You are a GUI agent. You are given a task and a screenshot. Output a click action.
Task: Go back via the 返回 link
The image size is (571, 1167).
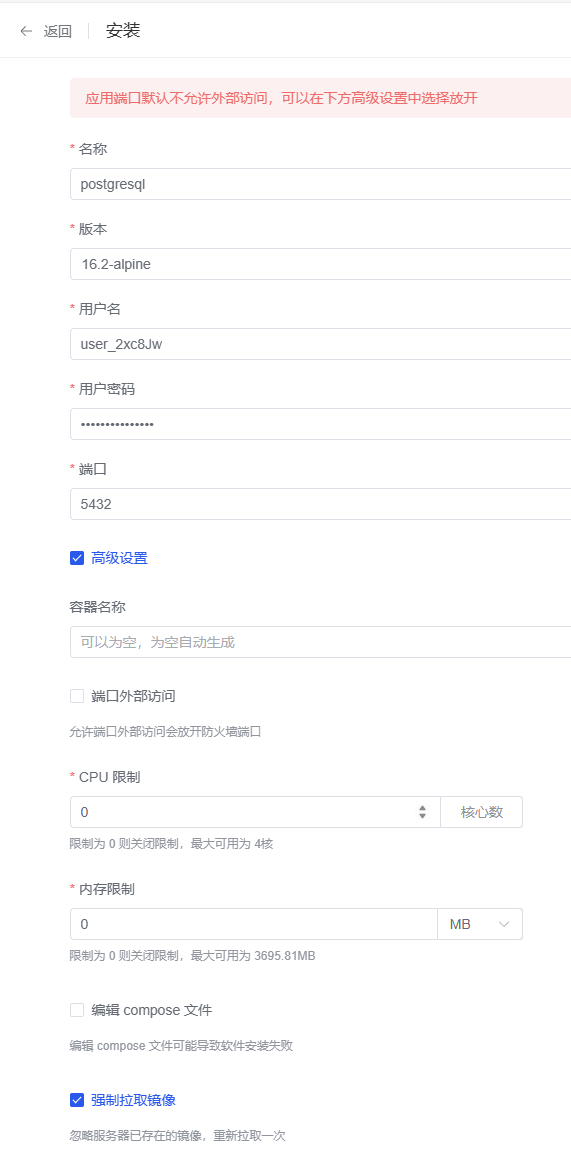(x=57, y=31)
